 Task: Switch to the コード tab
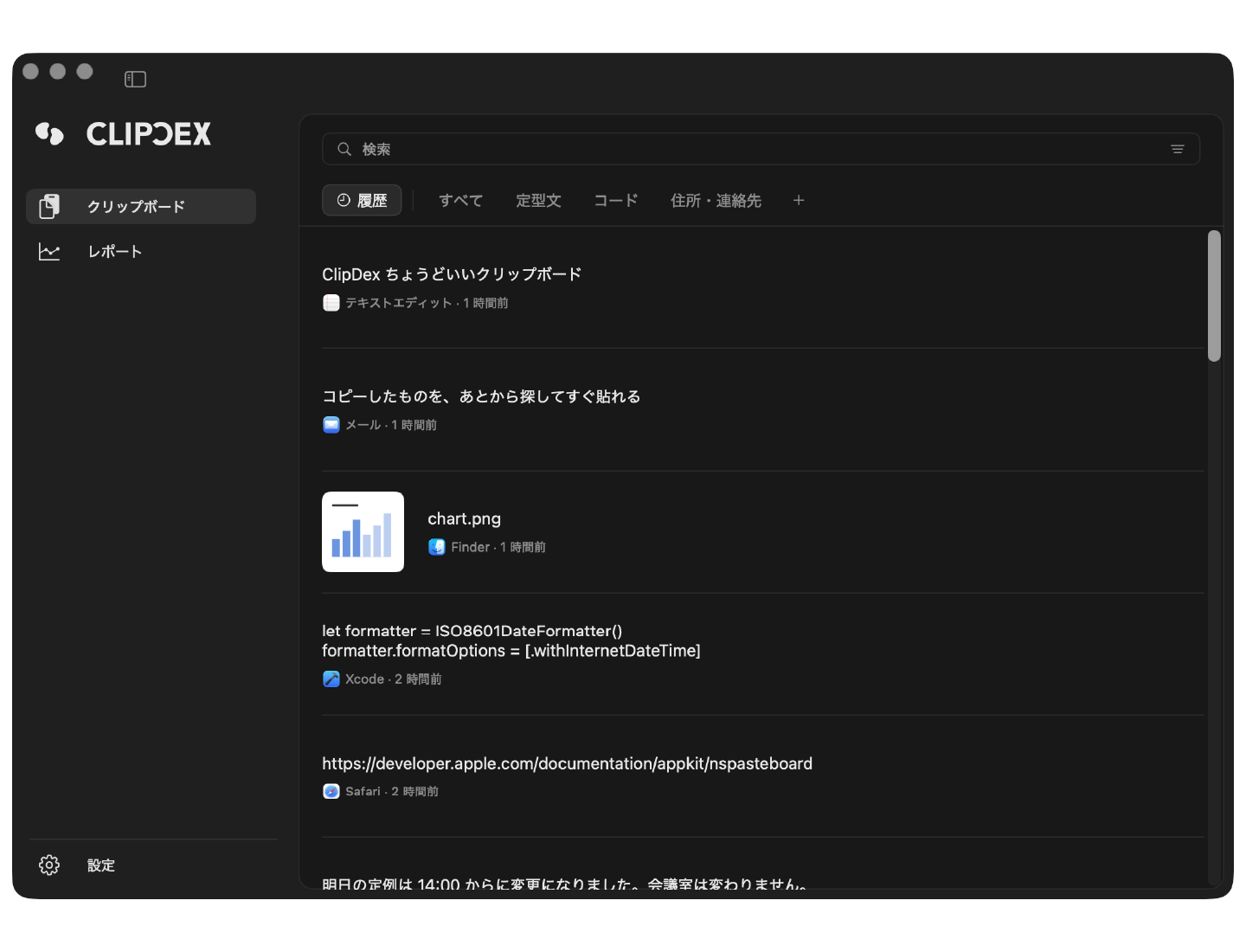point(616,201)
